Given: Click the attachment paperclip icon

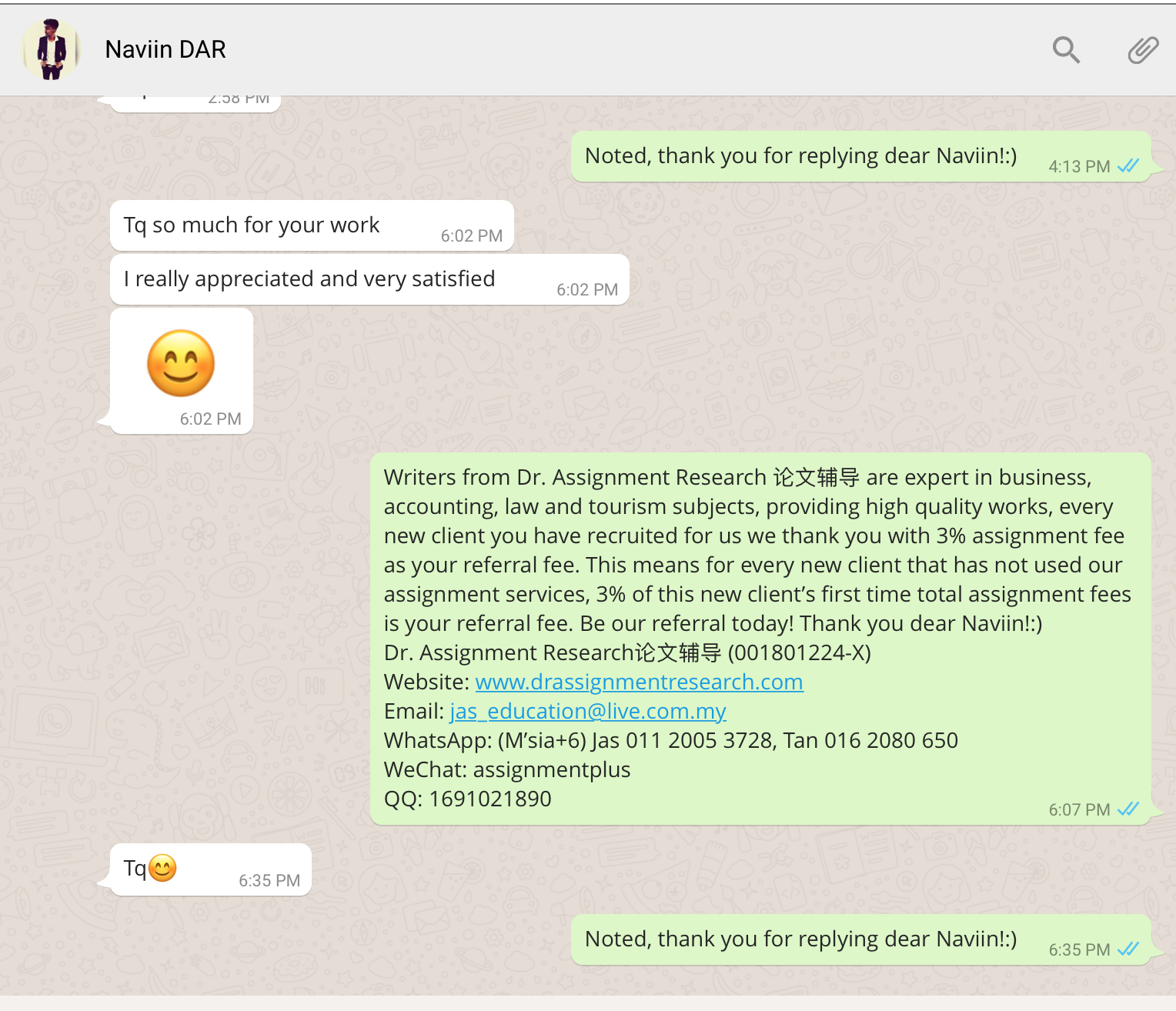Looking at the screenshot, I should pos(1142,49).
